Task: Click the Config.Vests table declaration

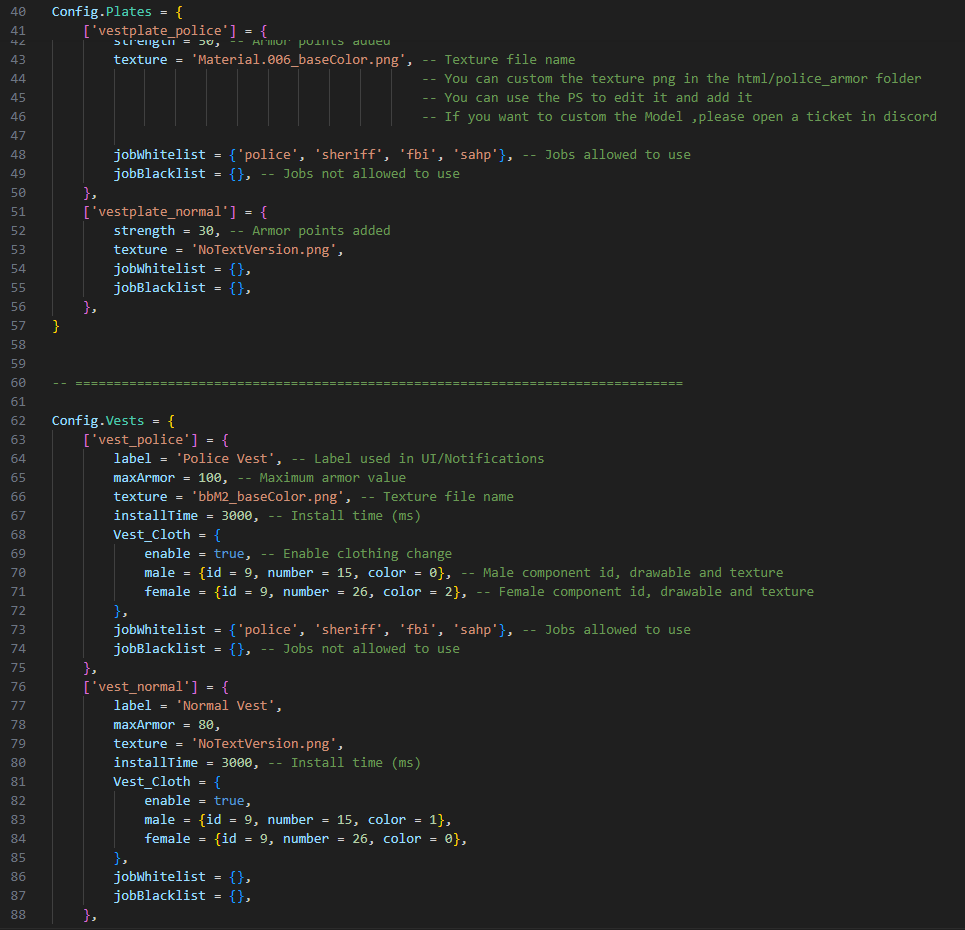Action: click(98, 421)
